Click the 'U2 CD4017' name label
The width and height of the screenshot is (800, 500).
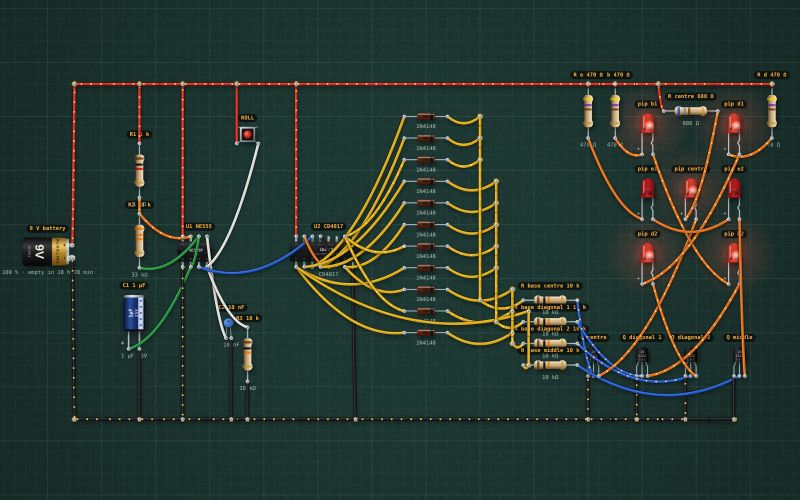pos(329,226)
